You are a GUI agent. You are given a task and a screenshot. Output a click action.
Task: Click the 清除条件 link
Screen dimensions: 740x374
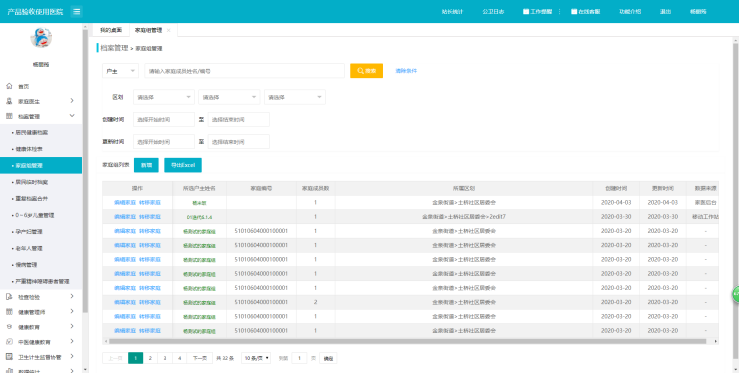pos(406,71)
